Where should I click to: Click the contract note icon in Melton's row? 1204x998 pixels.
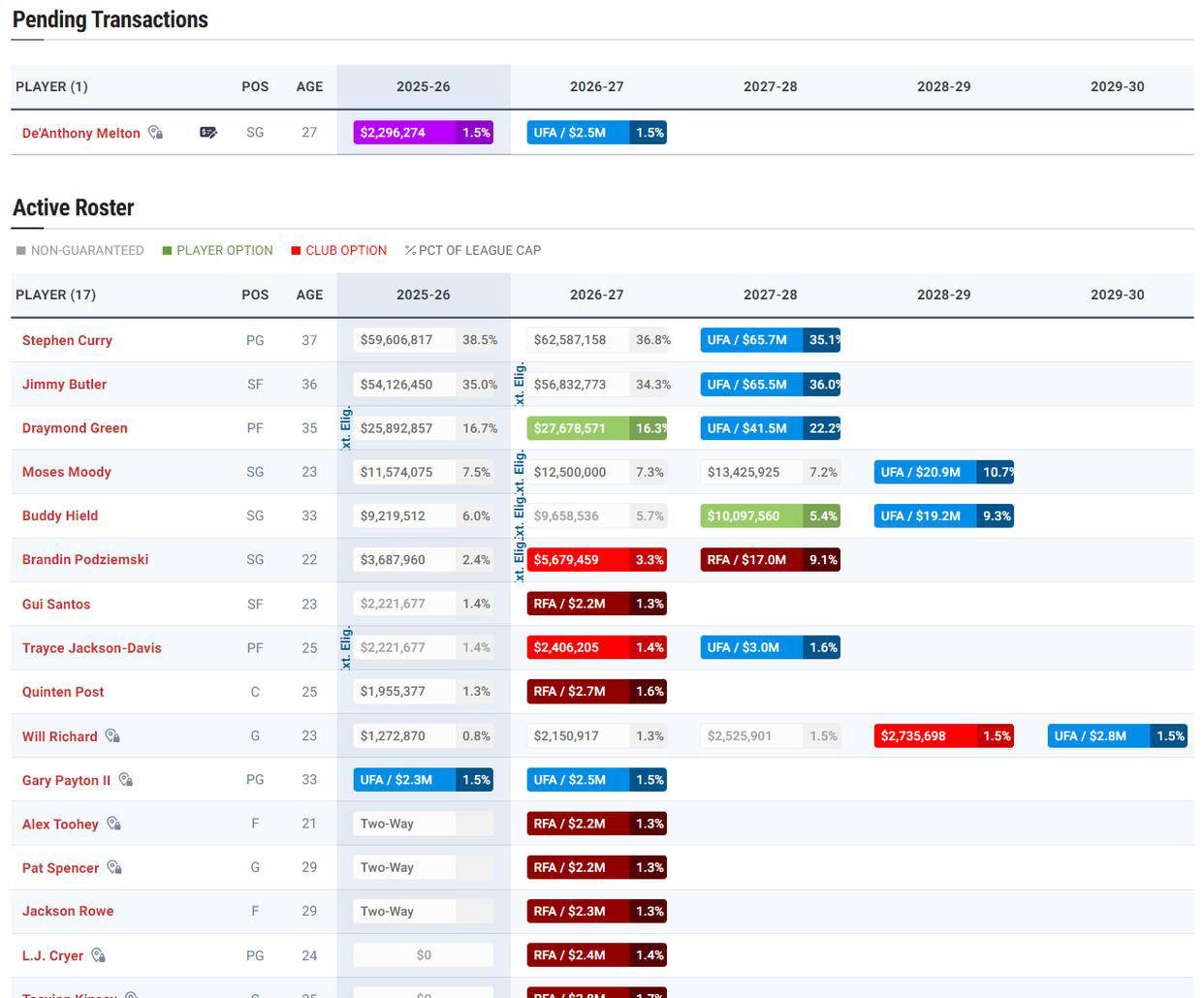[208, 133]
